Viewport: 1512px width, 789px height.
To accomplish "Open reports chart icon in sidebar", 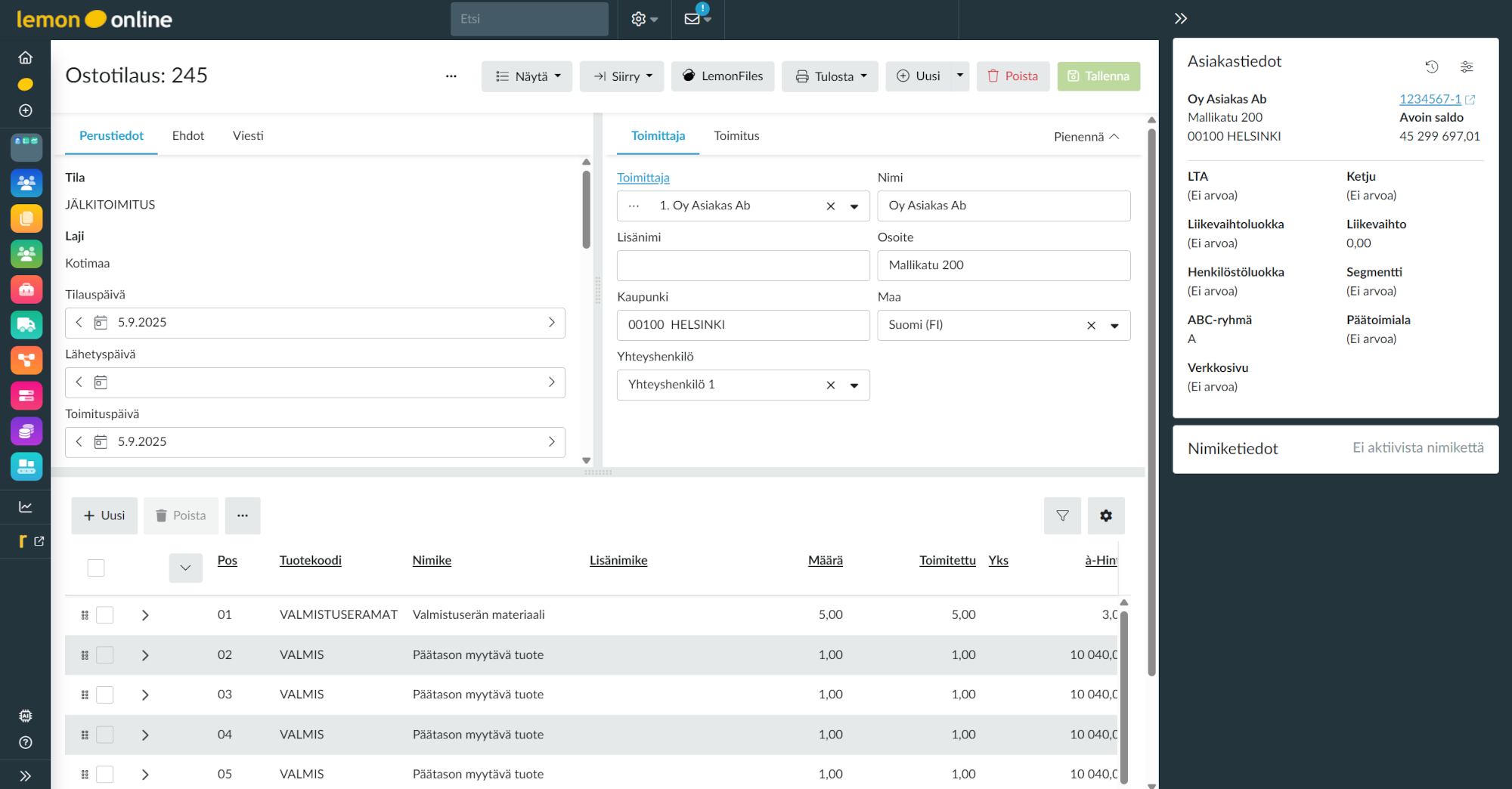I will 26,507.
